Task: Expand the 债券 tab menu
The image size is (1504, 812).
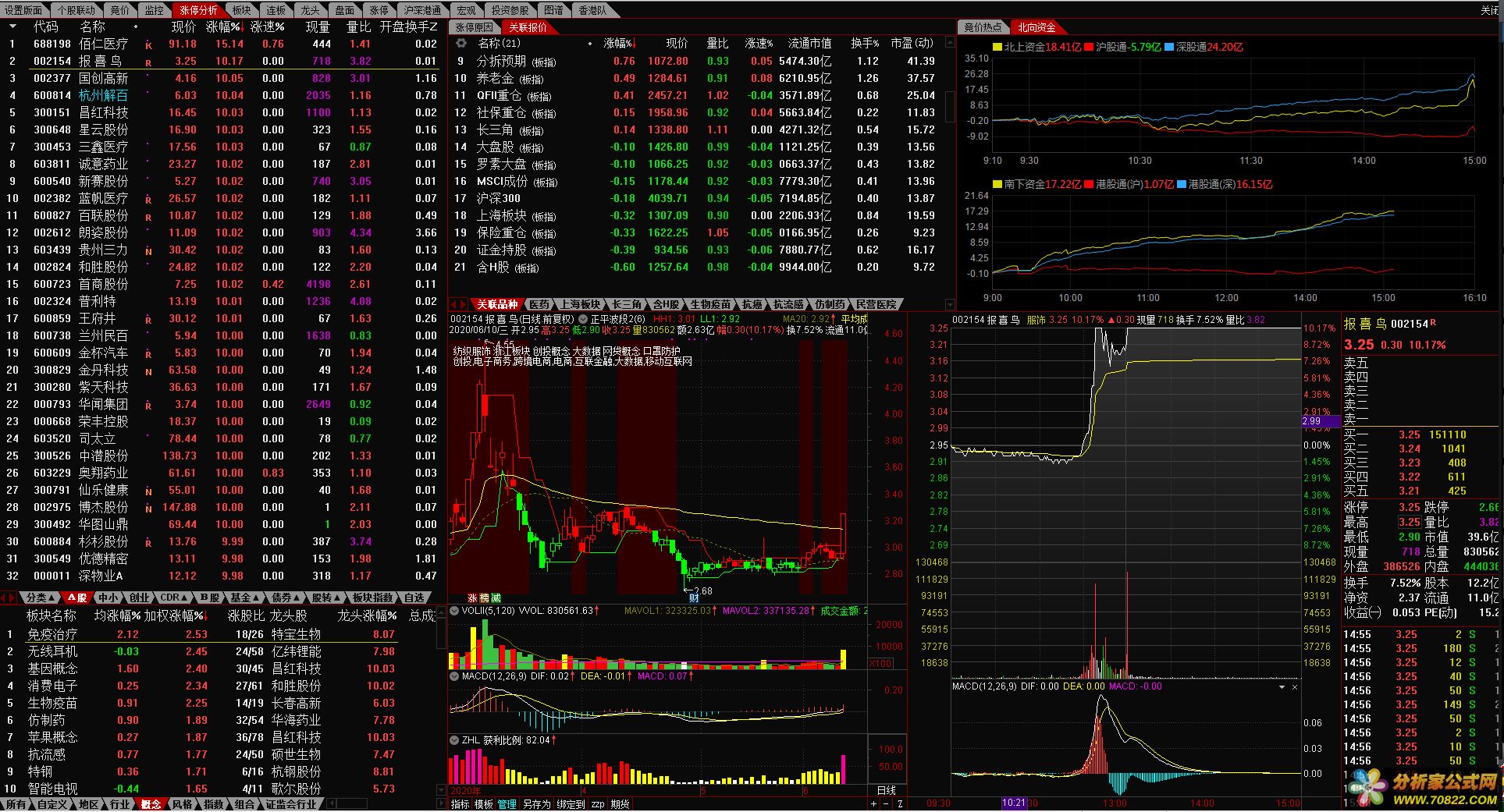Action: pos(285,597)
